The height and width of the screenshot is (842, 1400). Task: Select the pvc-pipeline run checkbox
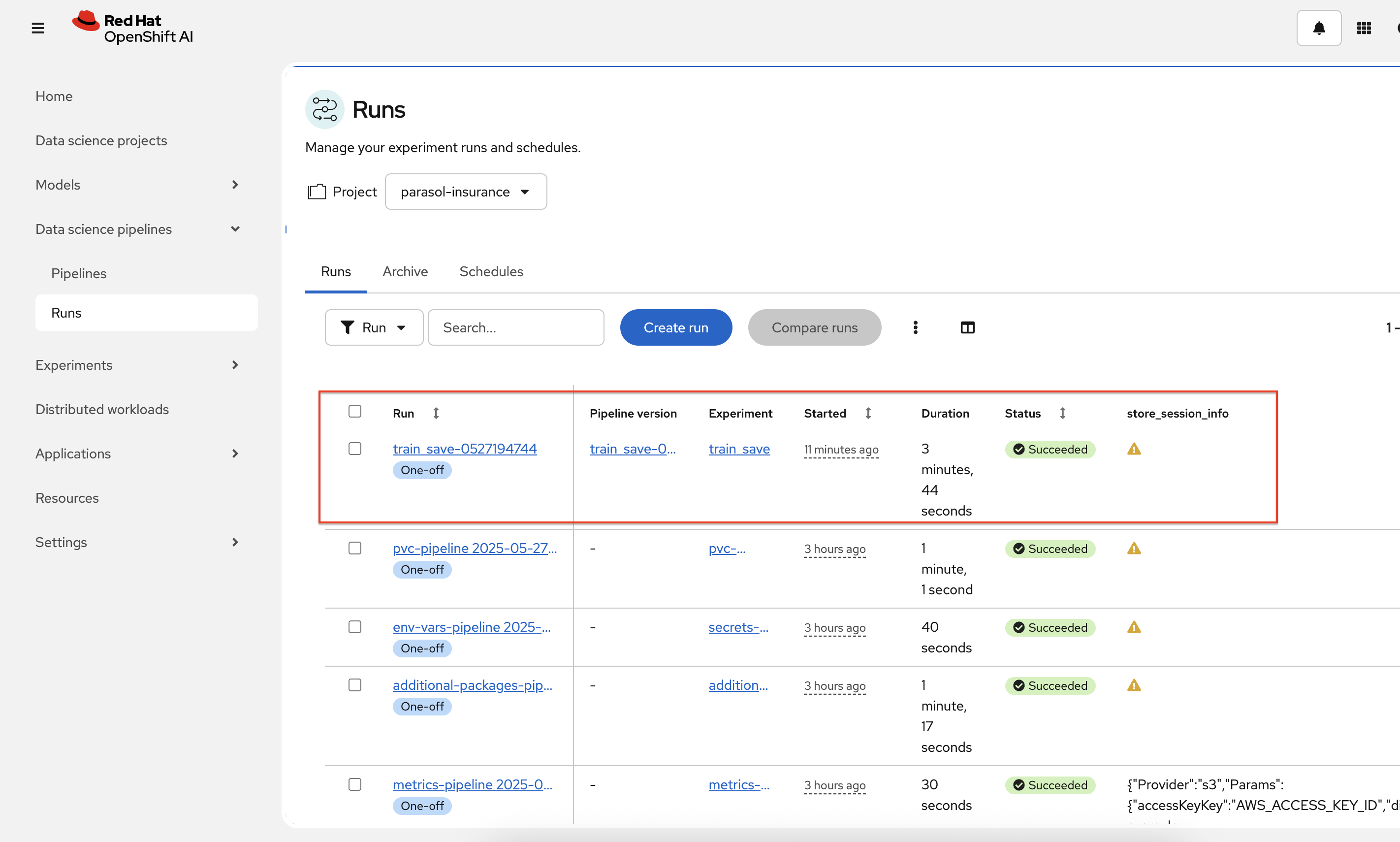(354, 548)
